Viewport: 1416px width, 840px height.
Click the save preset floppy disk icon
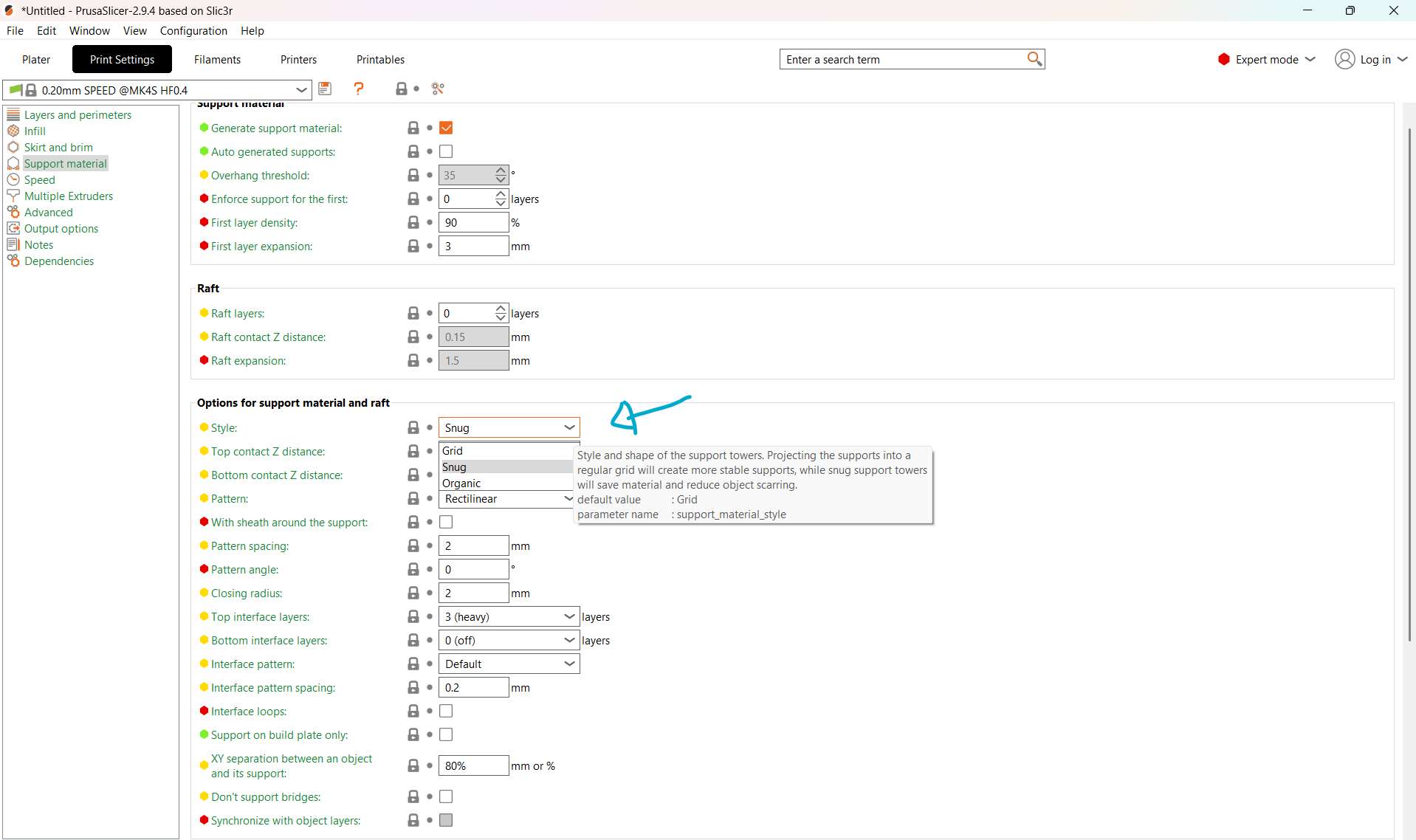(x=325, y=89)
